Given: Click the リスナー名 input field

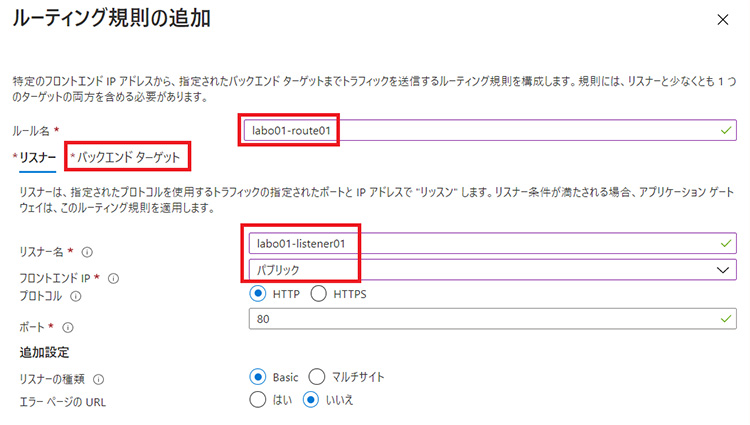Looking at the screenshot, I should pyautogui.click(x=490, y=243).
